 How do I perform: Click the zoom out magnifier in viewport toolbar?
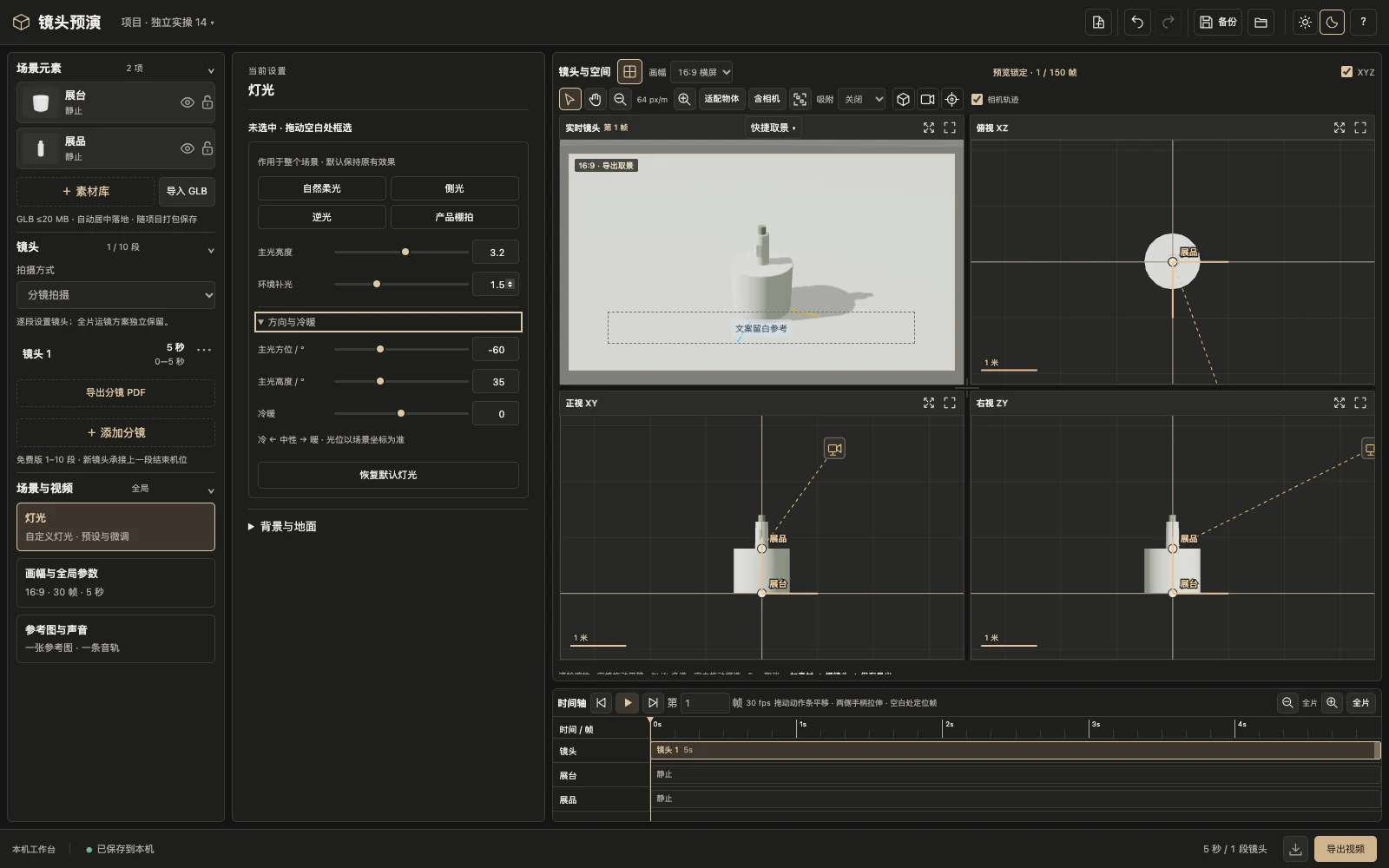620,99
